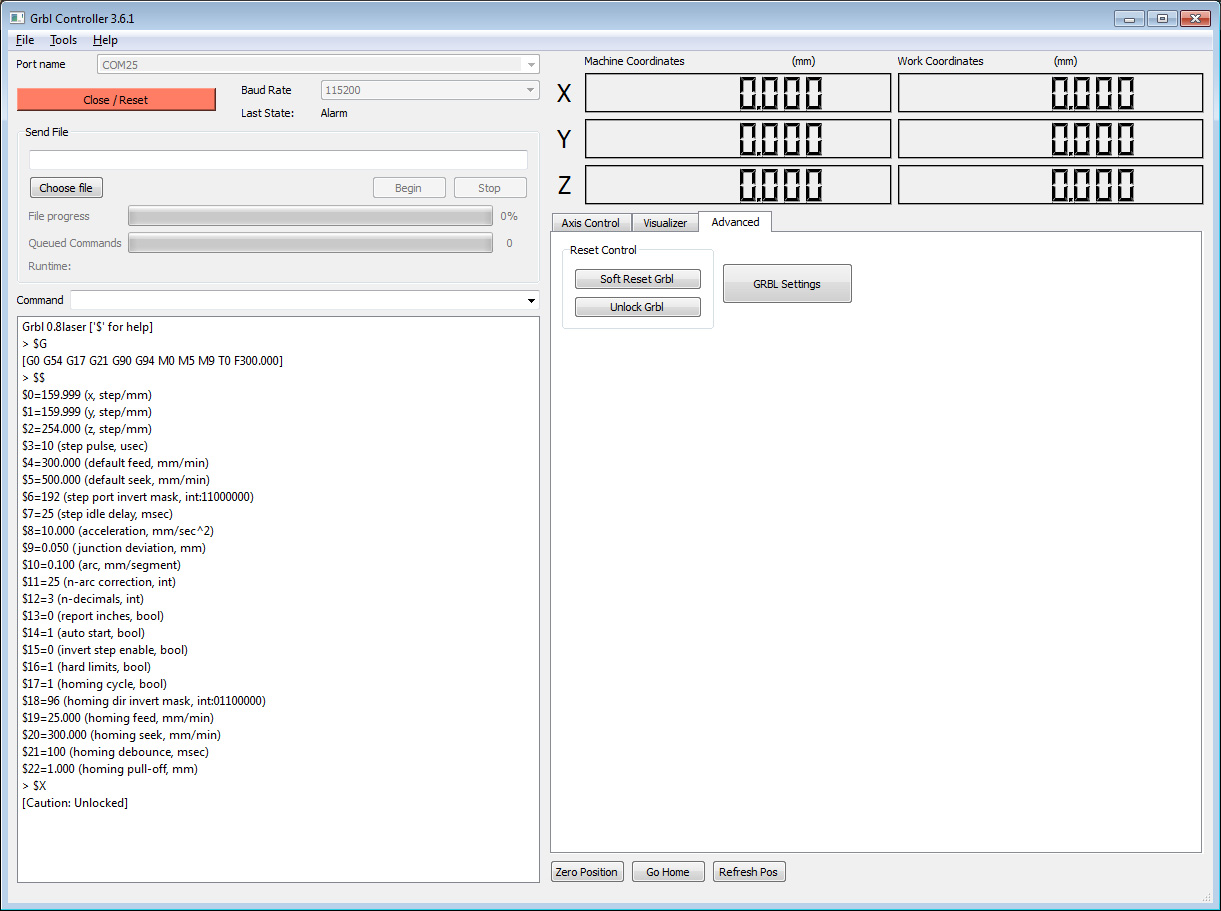Screen dimensions: 1221x911
Task: Click the "$19=25.000 (homing feed, mm/min)" line
Action: click(117, 718)
